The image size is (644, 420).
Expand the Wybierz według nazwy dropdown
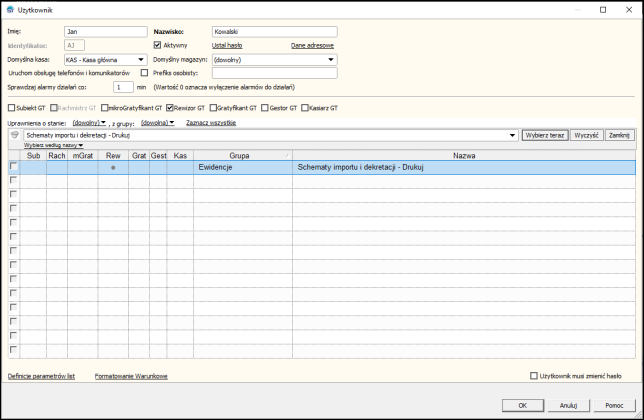53,145
